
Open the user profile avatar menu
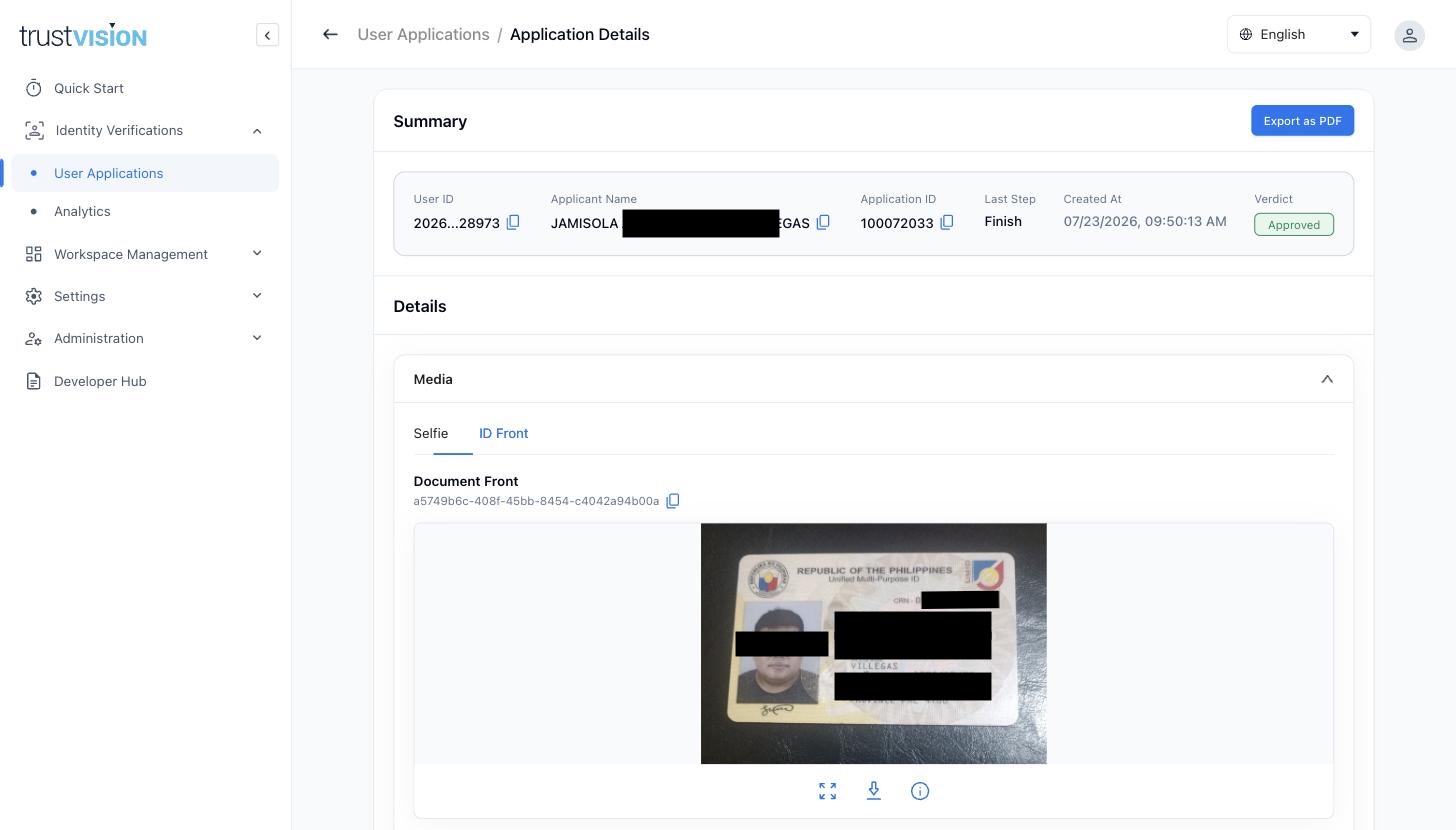(1409, 35)
